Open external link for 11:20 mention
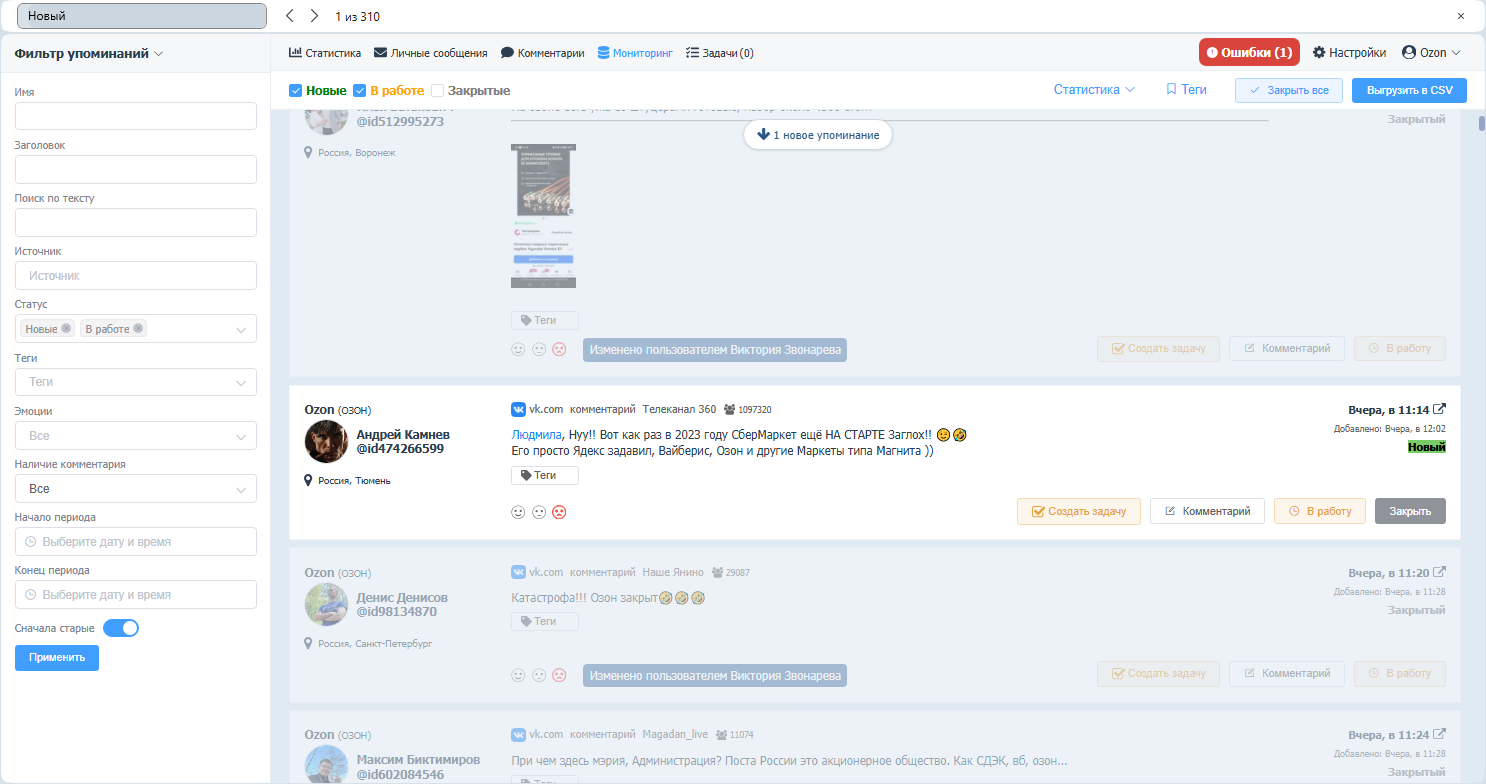 1439,573
